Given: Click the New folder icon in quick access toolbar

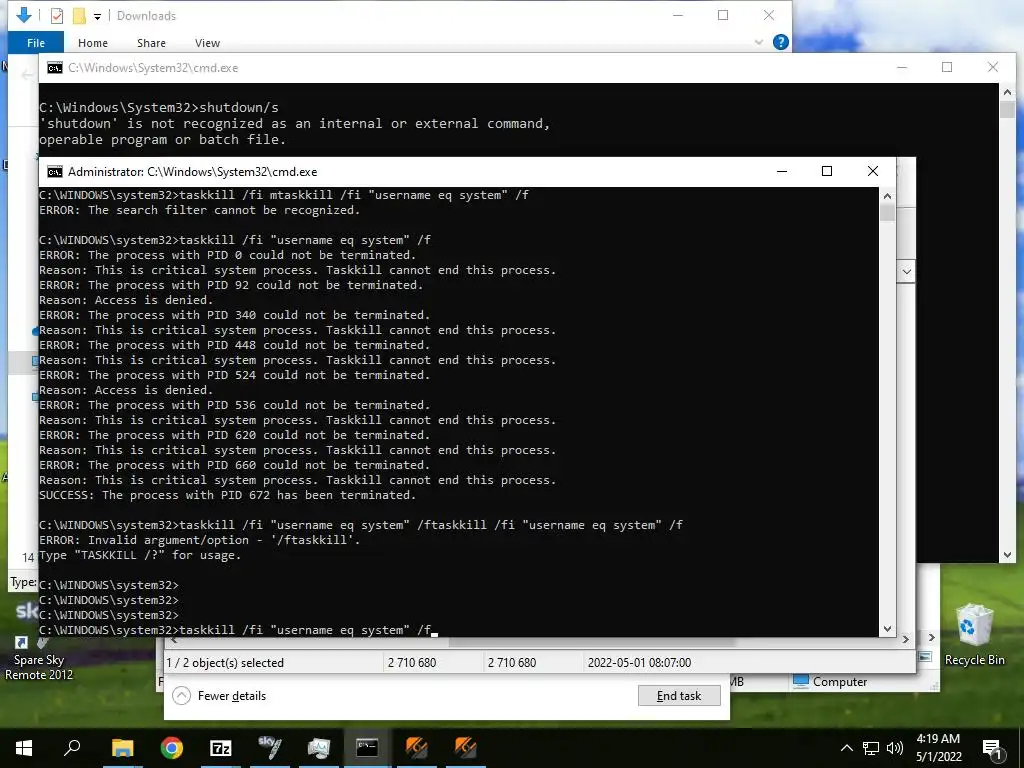Looking at the screenshot, I should [x=79, y=16].
